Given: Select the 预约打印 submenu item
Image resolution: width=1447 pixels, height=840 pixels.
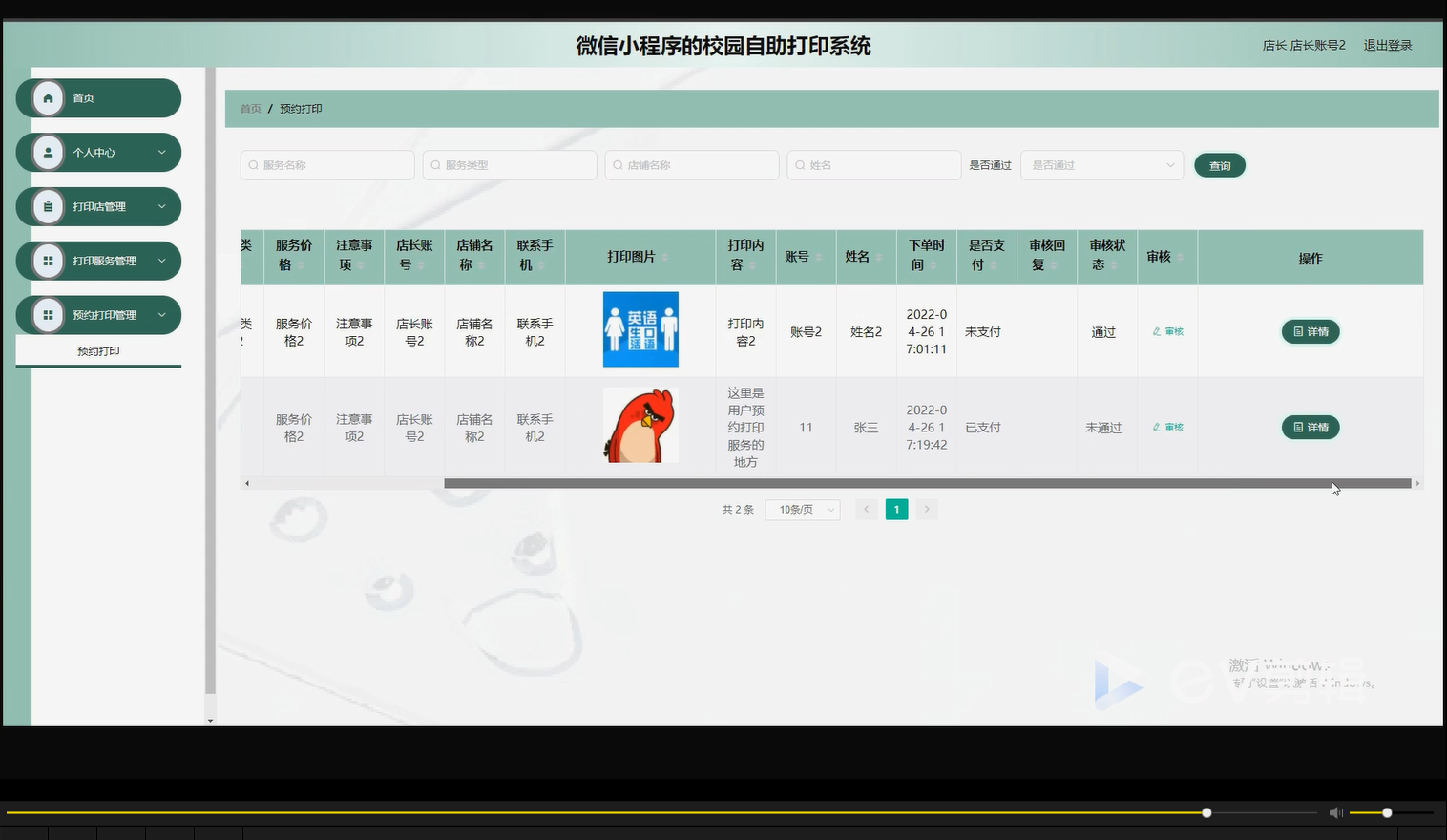Looking at the screenshot, I should (x=97, y=350).
